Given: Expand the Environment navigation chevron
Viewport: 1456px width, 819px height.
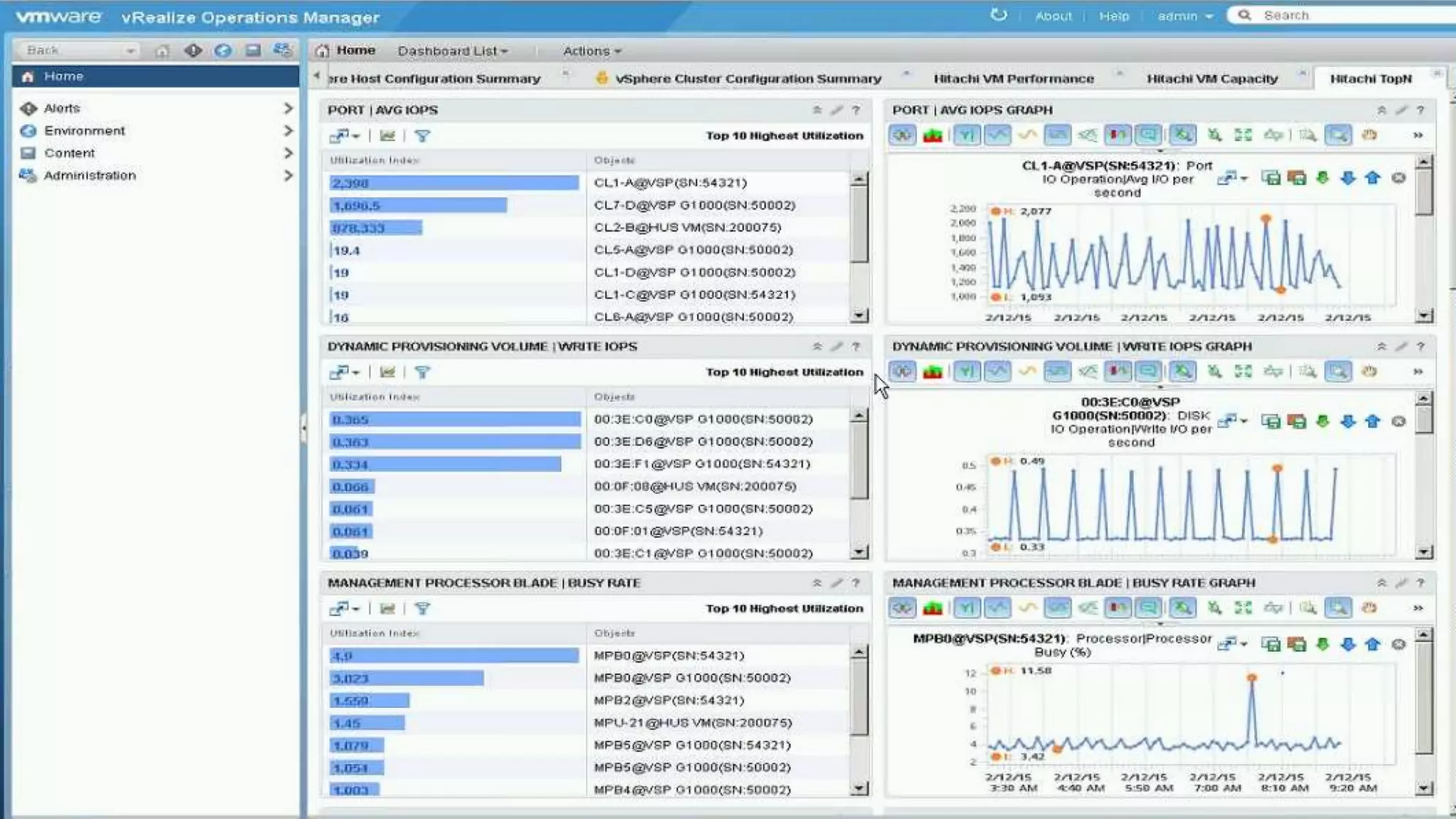Looking at the screenshot, I should 288,131.
